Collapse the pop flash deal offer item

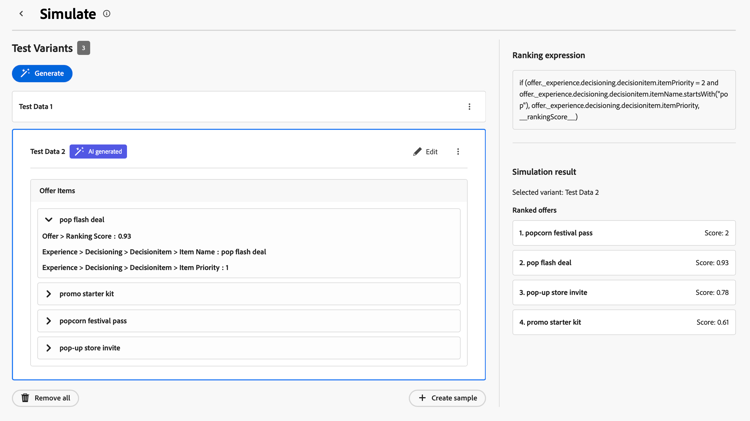click(x=49, y=220)
